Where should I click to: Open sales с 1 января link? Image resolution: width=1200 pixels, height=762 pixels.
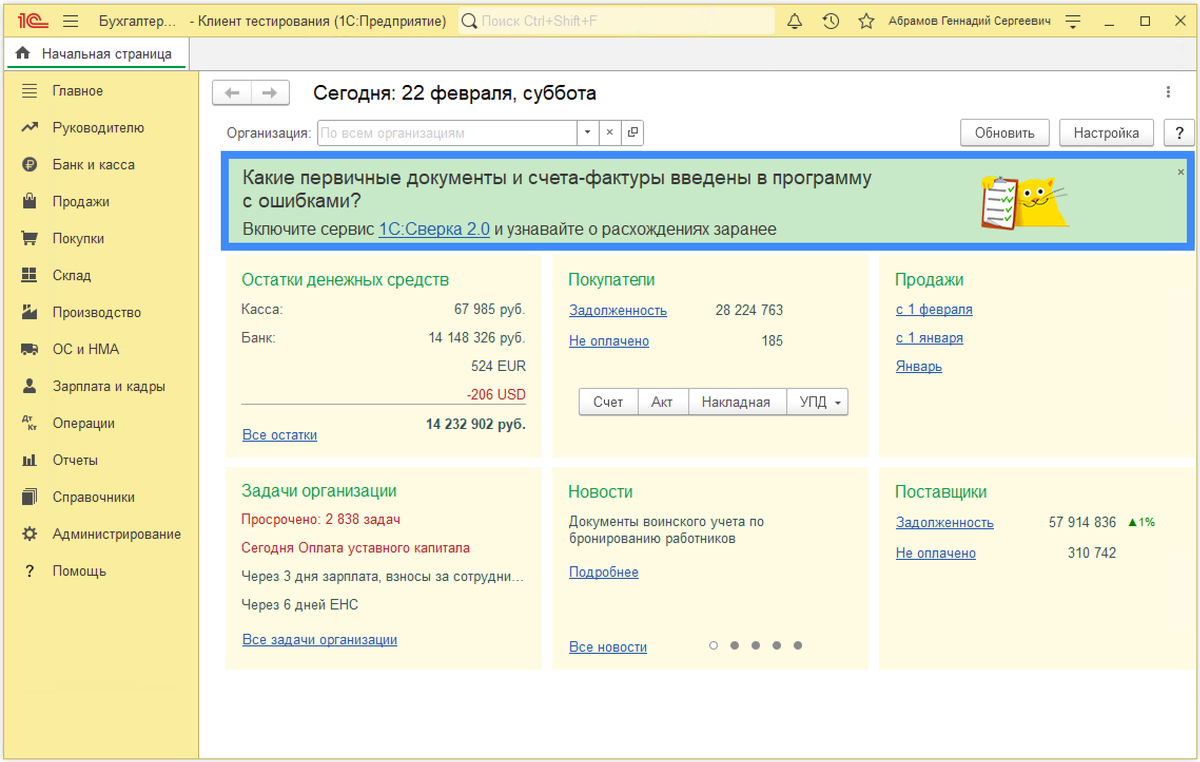(x=930, y=338)
